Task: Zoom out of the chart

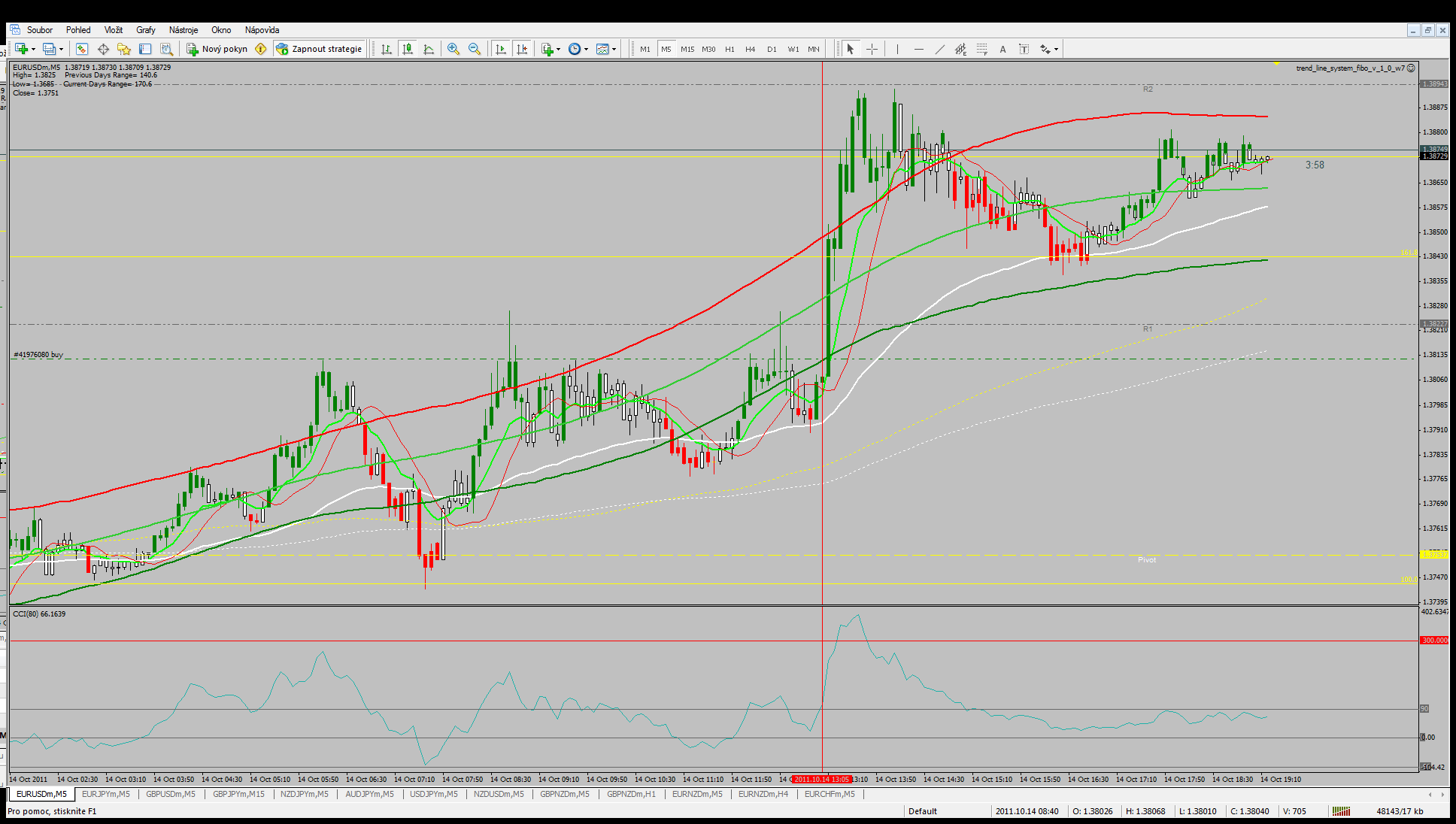Action: 475,49
